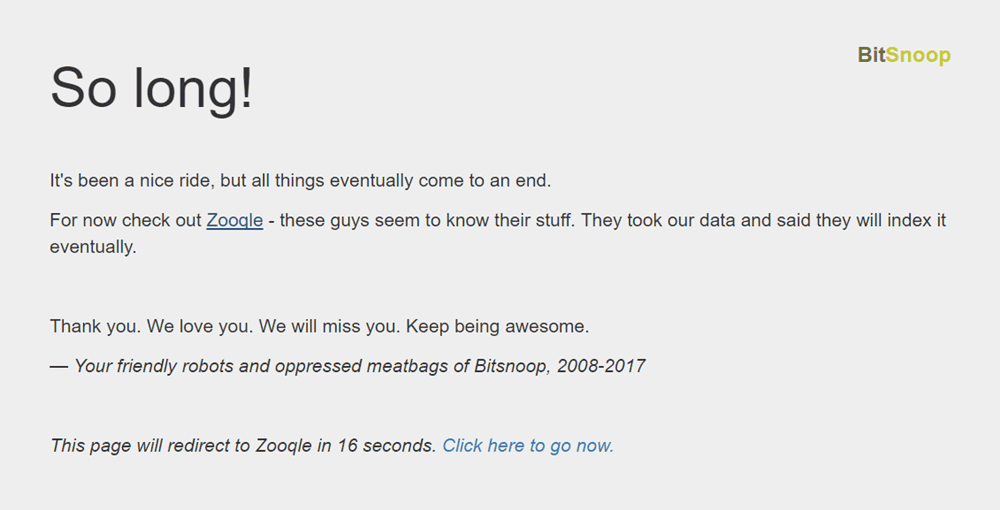
Task: Click the dark "Bit" part of the logo
Action: point(871,55)
